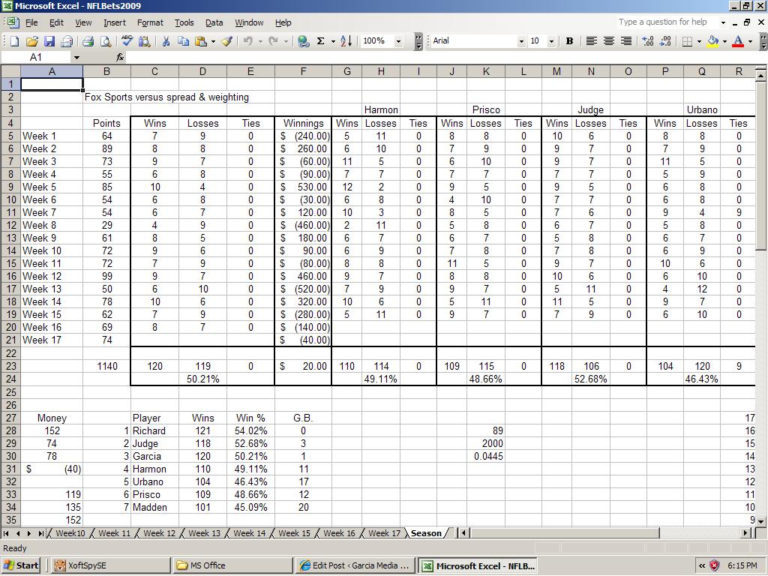Image resolution: width=768 pixels, height=576 pixels.
Task: Insert a hyperlink with the globe icon
Action: pyautogui.click(x=303, y=42)
